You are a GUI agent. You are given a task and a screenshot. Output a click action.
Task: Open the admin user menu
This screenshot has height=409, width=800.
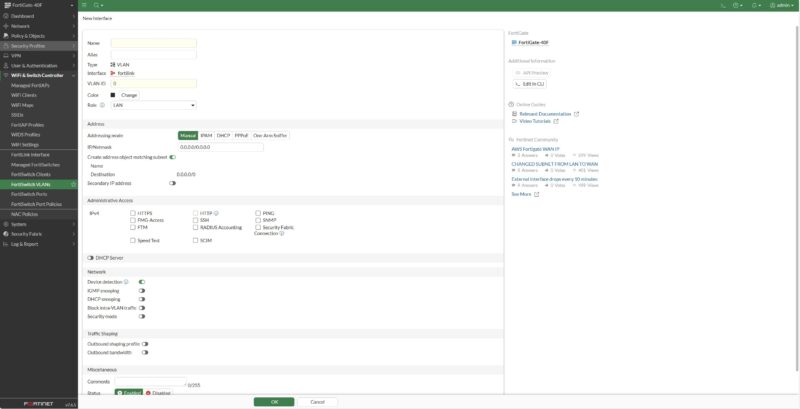coord(781,5)
